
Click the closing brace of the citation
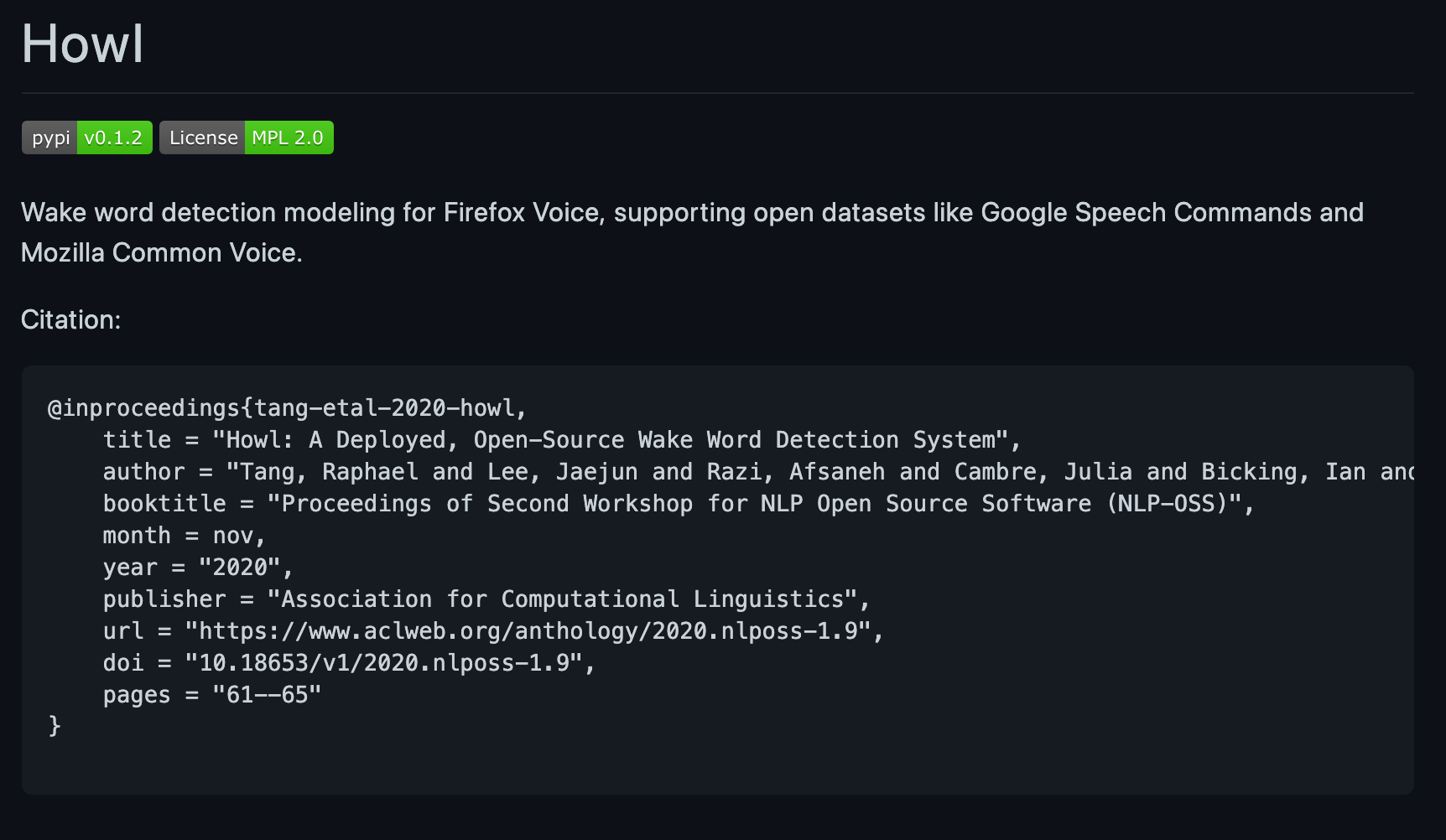pos(55,725)
